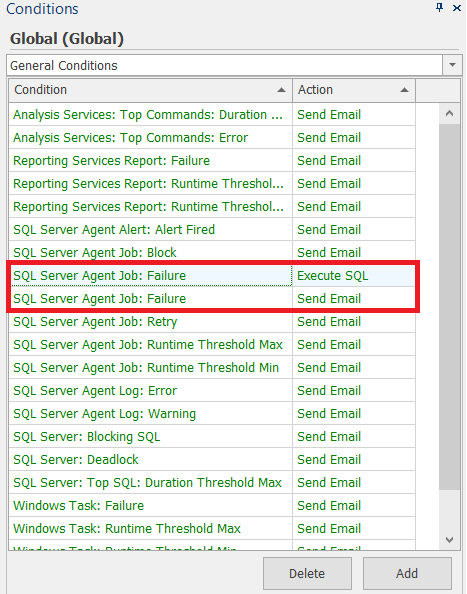Click the Delete button

coord(307,573)
